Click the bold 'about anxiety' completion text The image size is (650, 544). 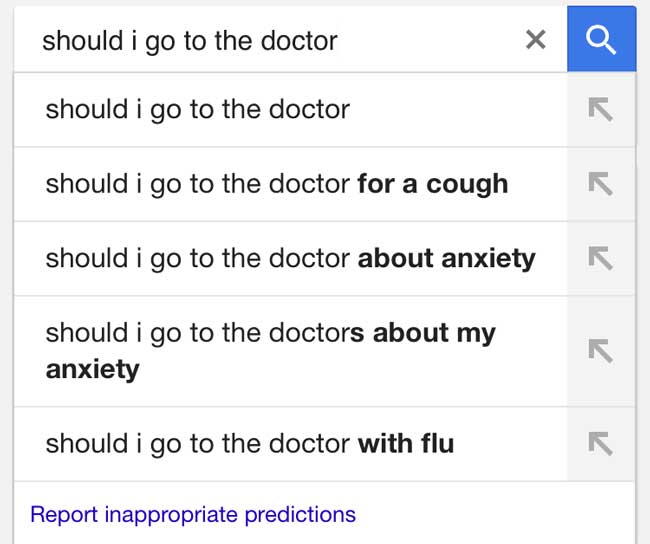pyautogui.click(x=447, y=258)
